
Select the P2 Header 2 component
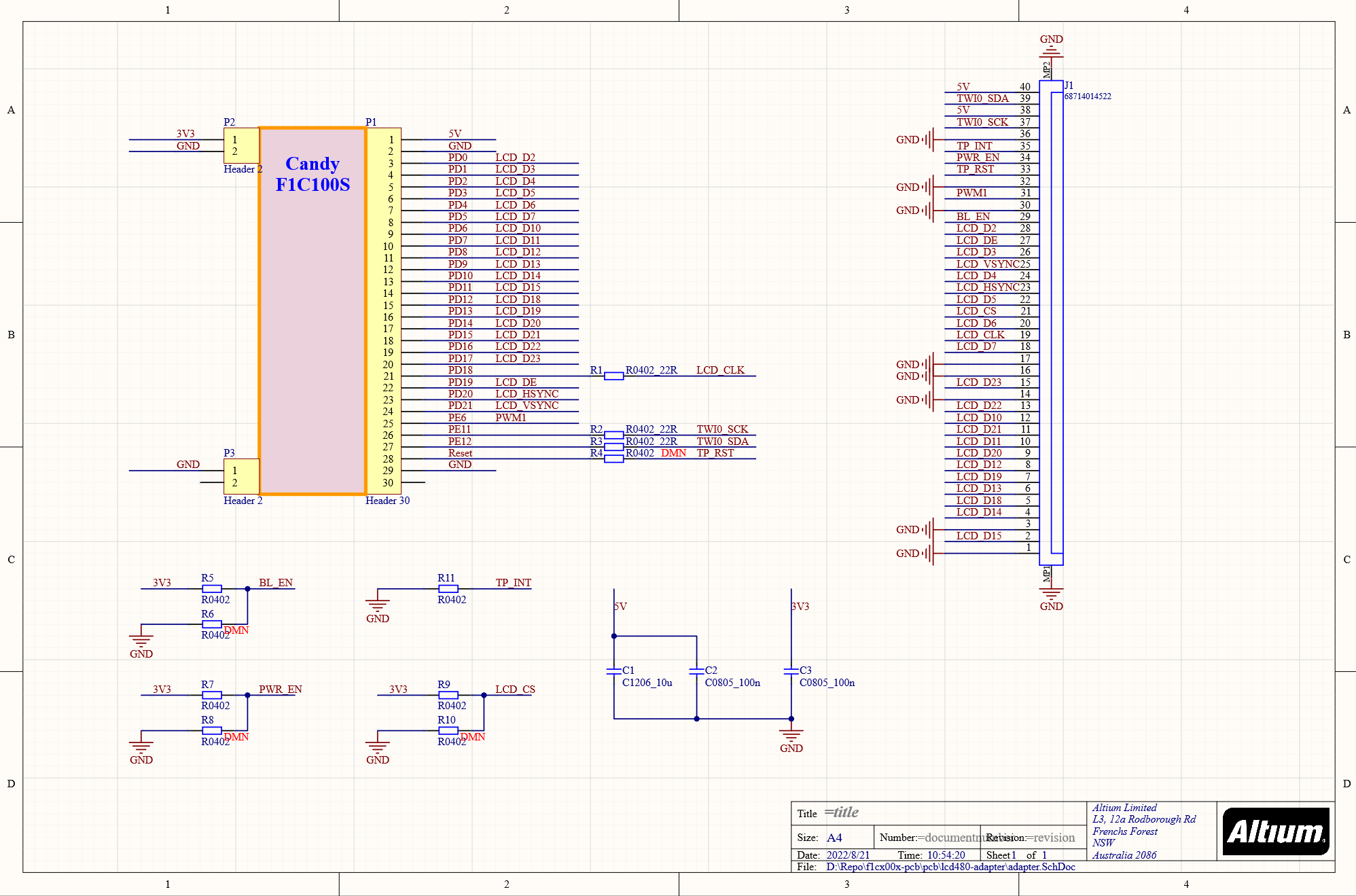(x=241, y=145)
